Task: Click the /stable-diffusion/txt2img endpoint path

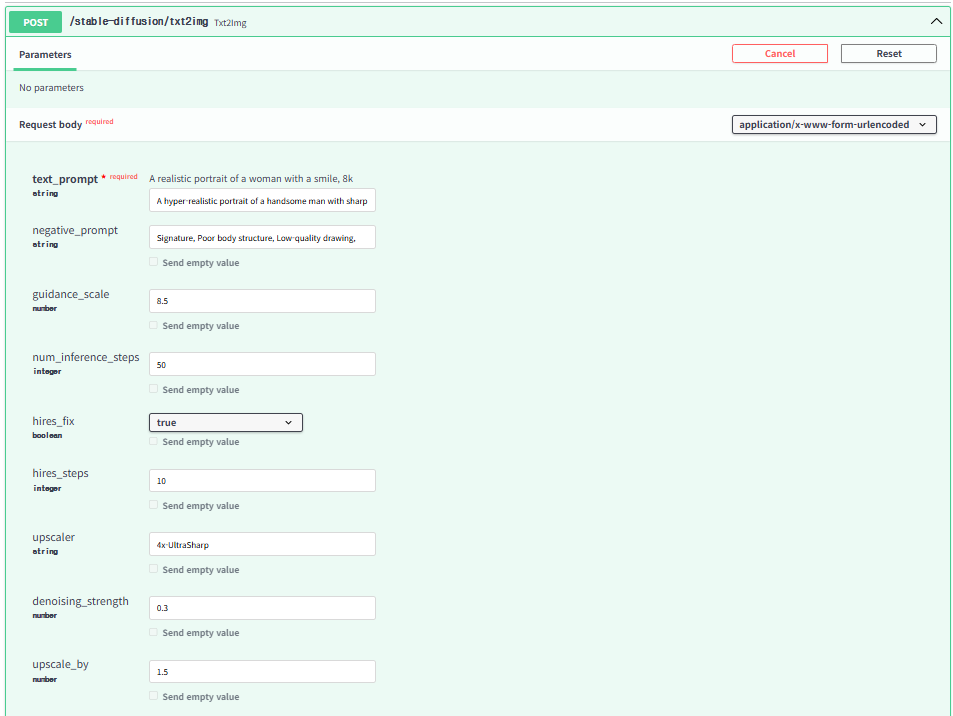Action: point(139,21)
